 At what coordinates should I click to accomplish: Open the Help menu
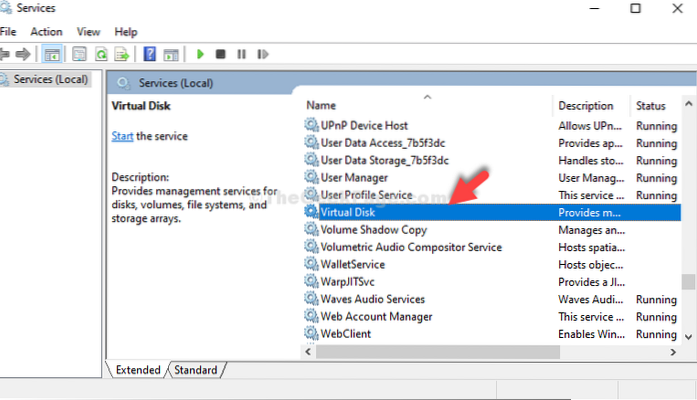click(x=126, y=32)
